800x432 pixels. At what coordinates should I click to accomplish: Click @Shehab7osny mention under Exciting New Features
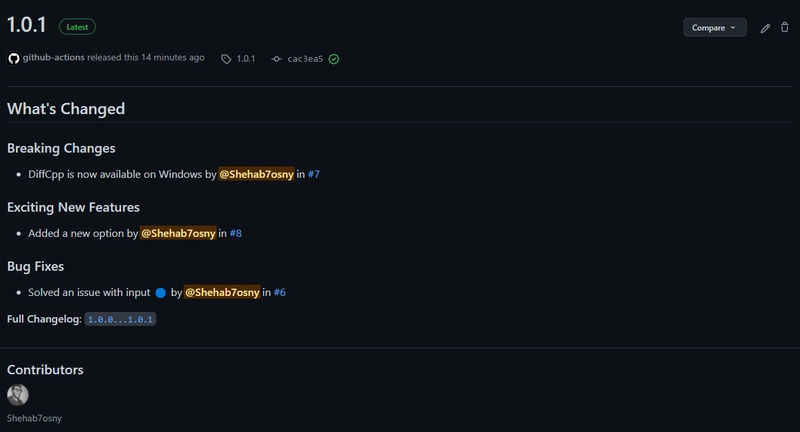(178, 233)
